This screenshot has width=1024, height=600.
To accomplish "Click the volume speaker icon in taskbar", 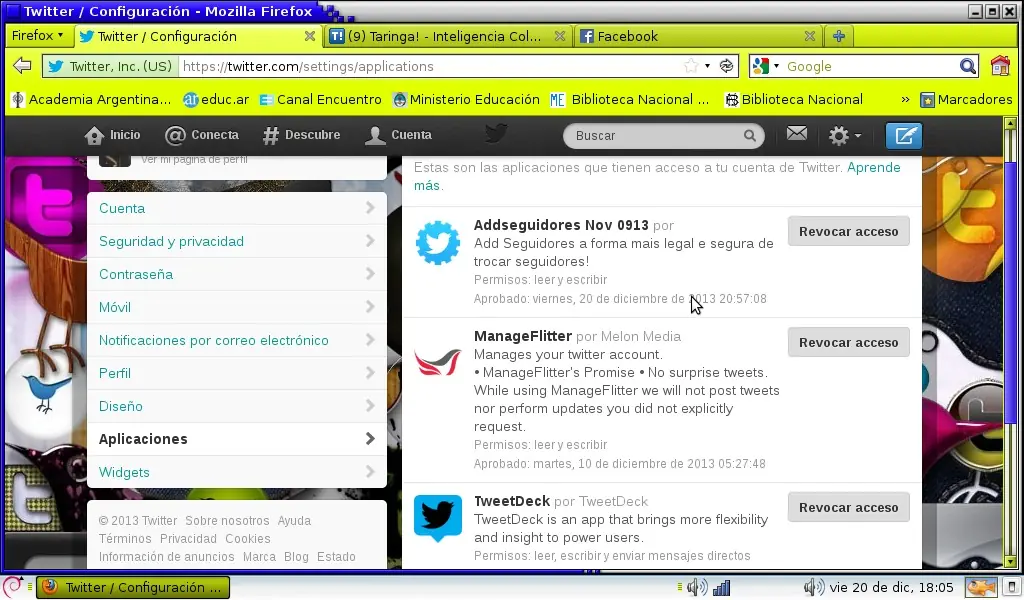I will [x=697, y=587].
